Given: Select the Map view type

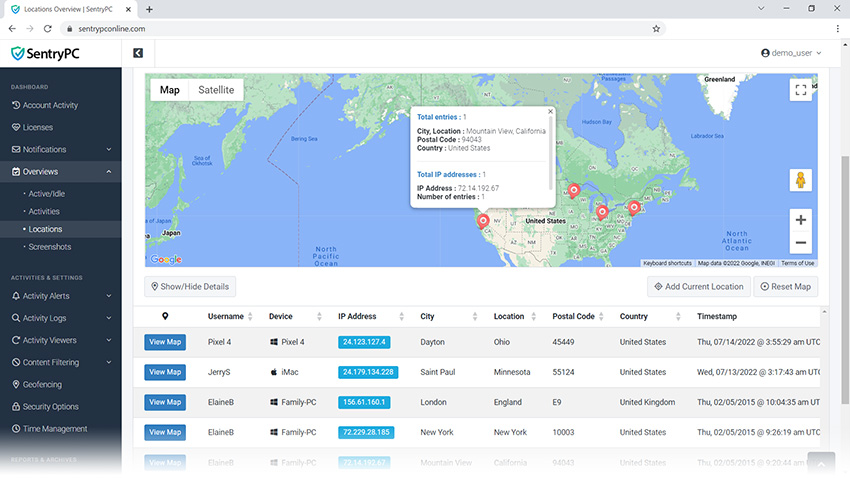Looking at the screenshot, I should (x=170, y=90).
